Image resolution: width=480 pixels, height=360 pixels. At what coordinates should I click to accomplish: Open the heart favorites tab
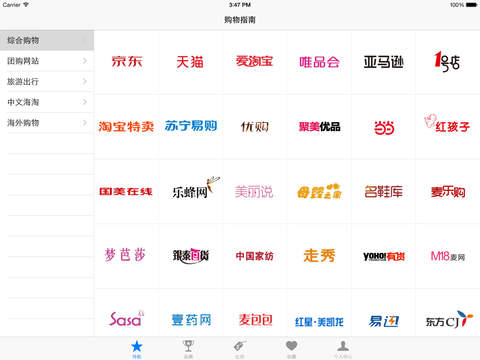click(291, 349)
